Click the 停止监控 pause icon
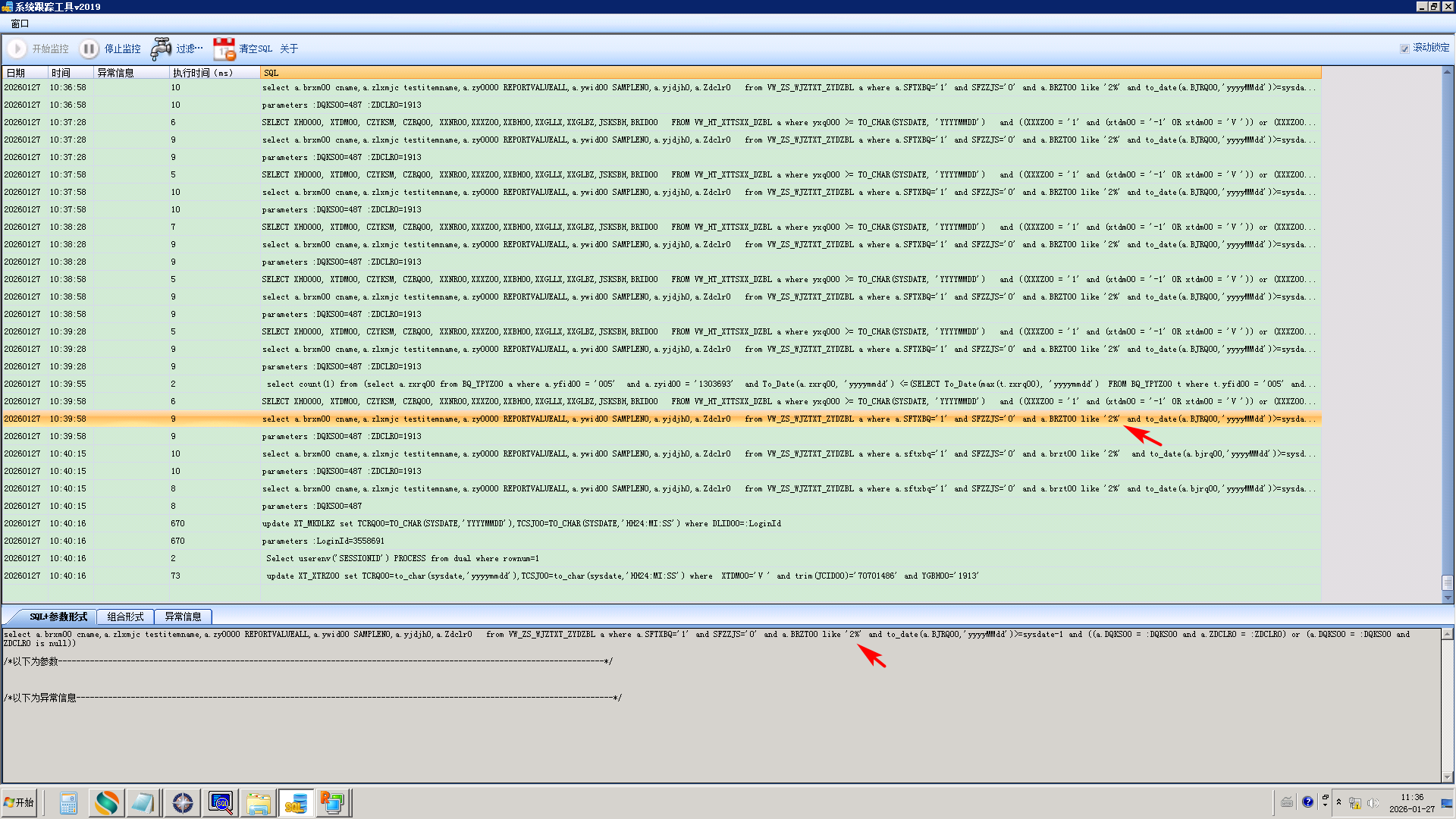The width and height of the screenshot is (1456, 819). click(89, 49)
